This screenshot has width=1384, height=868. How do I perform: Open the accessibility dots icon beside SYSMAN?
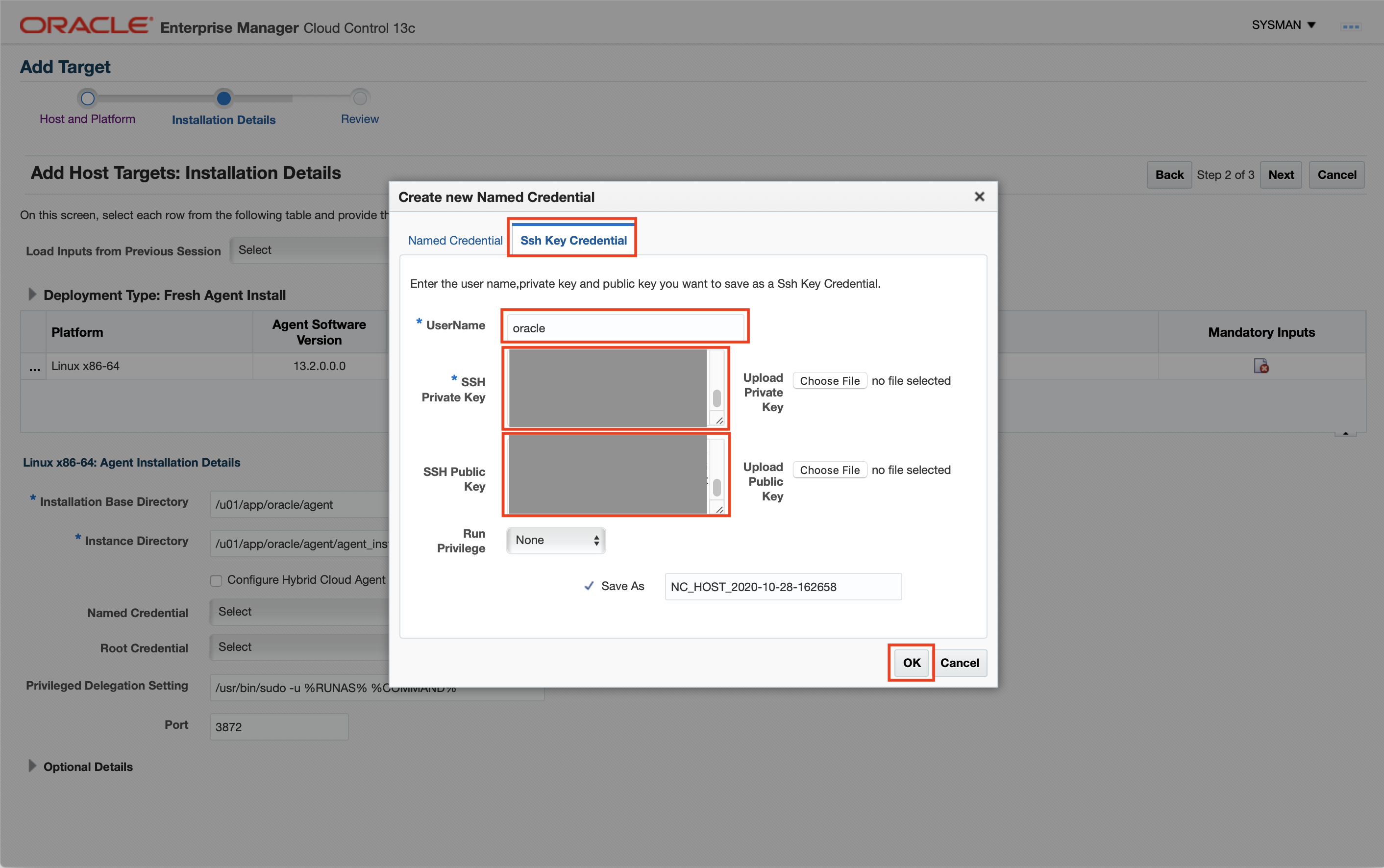[x=1351, y=26]
